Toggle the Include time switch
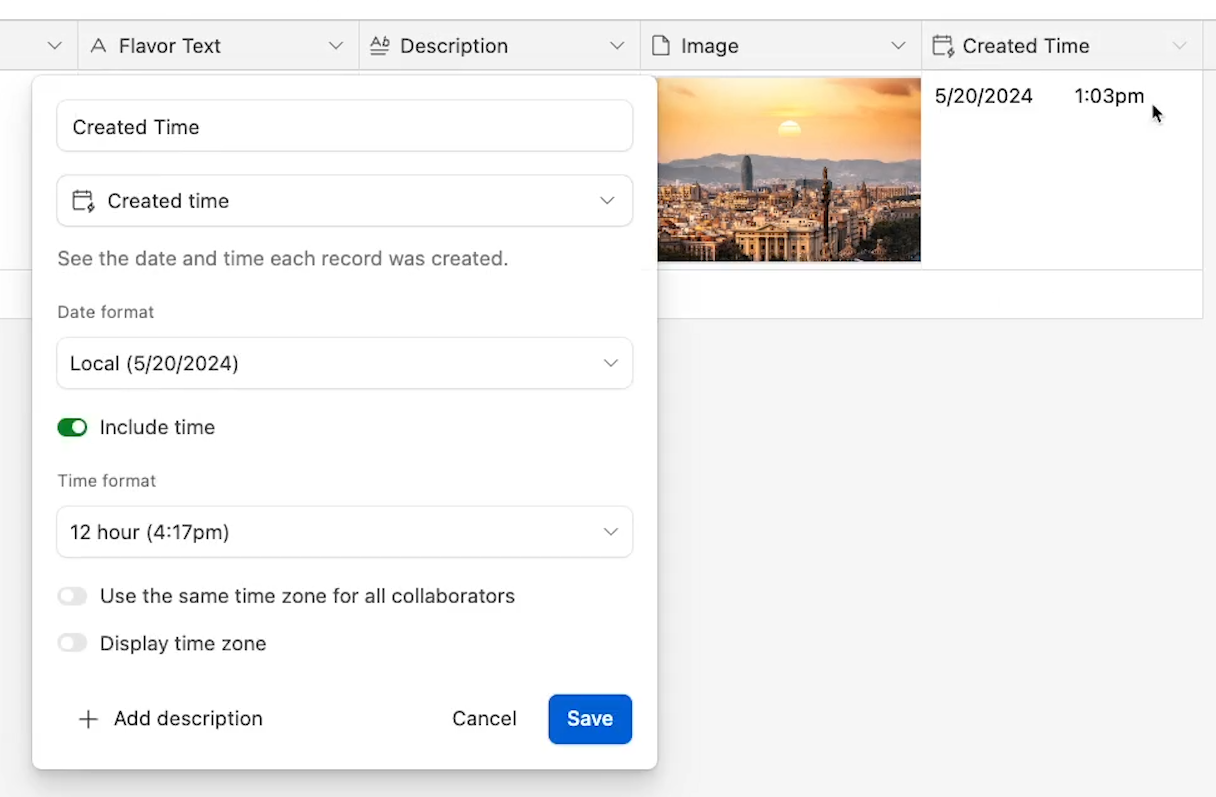1216x797 pixels. click(x=72, y=428)
